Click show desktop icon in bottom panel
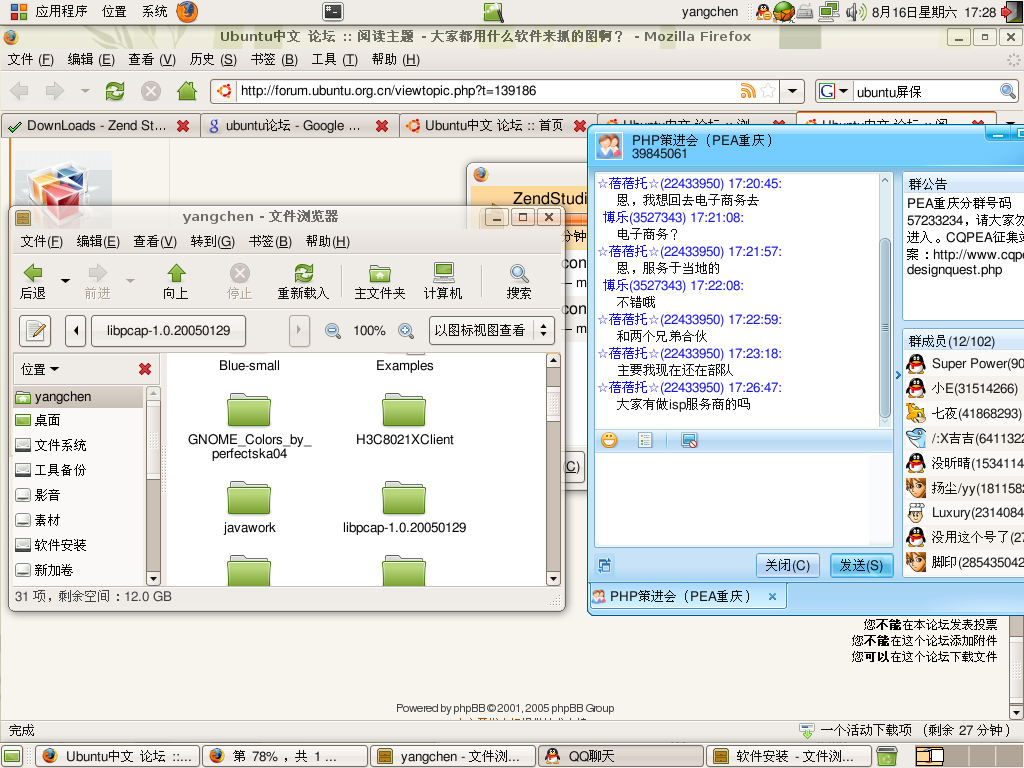1024x768 pixels. coord(12,756)
